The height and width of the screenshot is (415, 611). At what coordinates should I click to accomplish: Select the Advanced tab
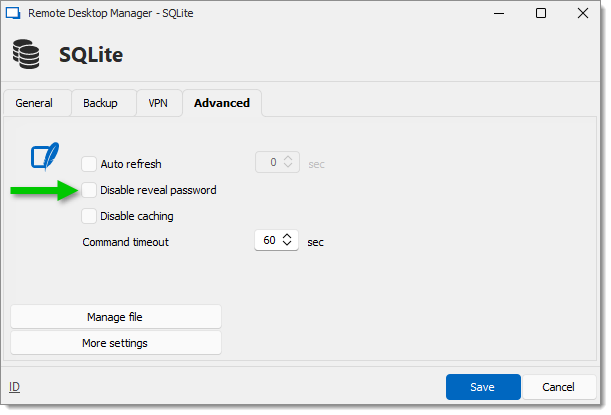click(222, 103)
